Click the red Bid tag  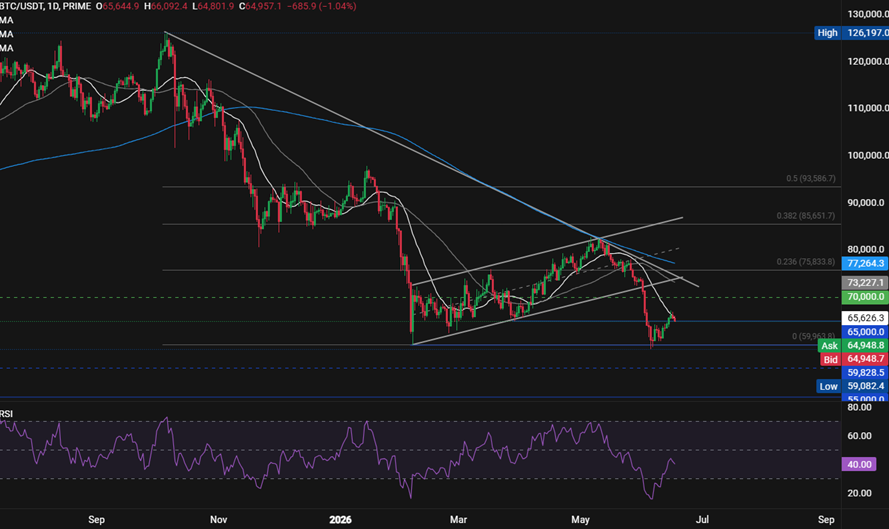[831, 359]
